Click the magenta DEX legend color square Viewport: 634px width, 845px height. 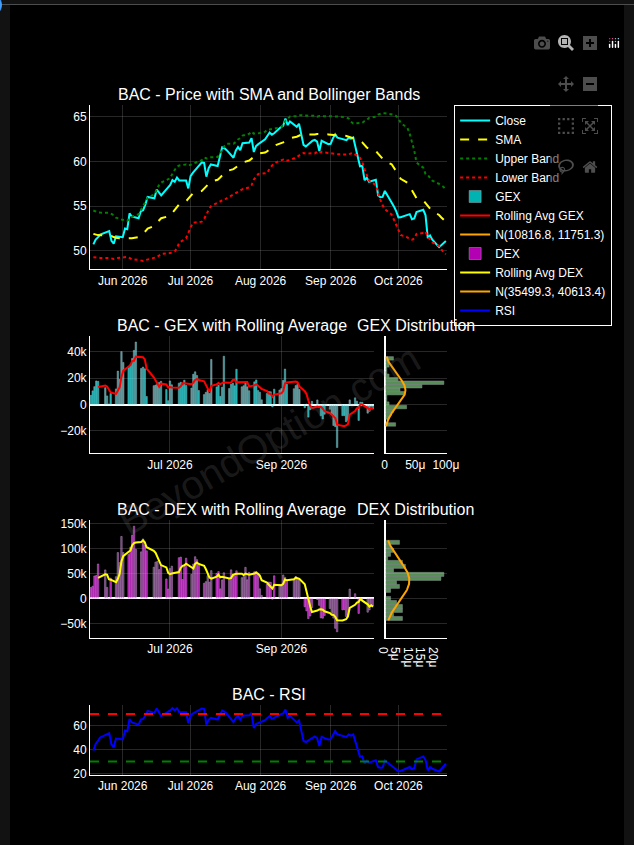pyautogui.click(x=476, y=253)
